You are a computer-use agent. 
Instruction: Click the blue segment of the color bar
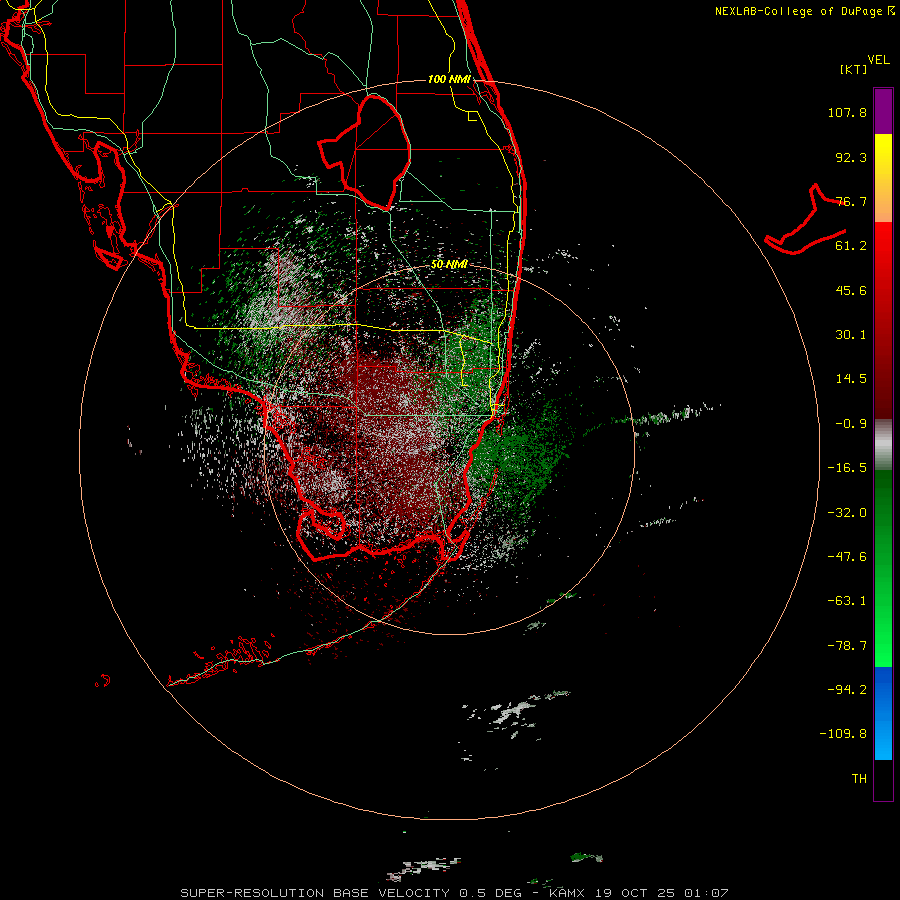[x=883, y=713]
